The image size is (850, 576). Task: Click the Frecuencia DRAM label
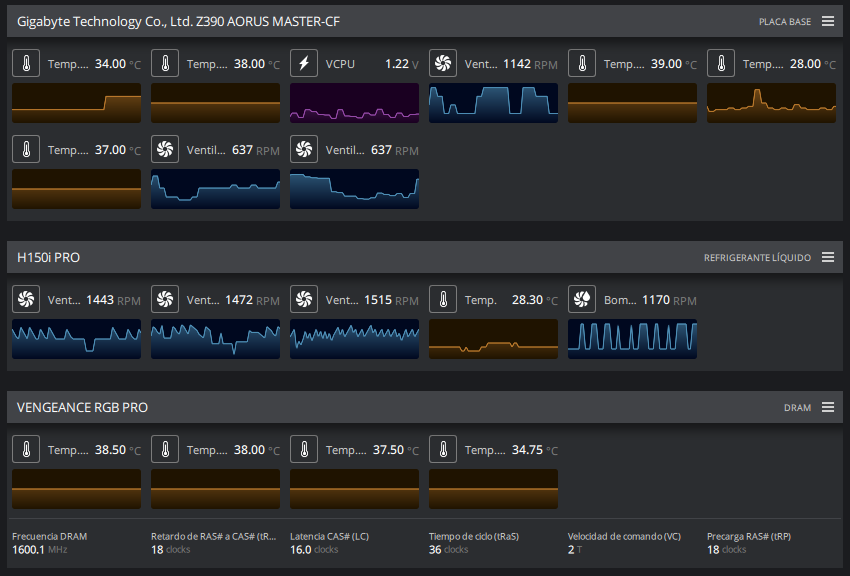(x=49, y=536)
